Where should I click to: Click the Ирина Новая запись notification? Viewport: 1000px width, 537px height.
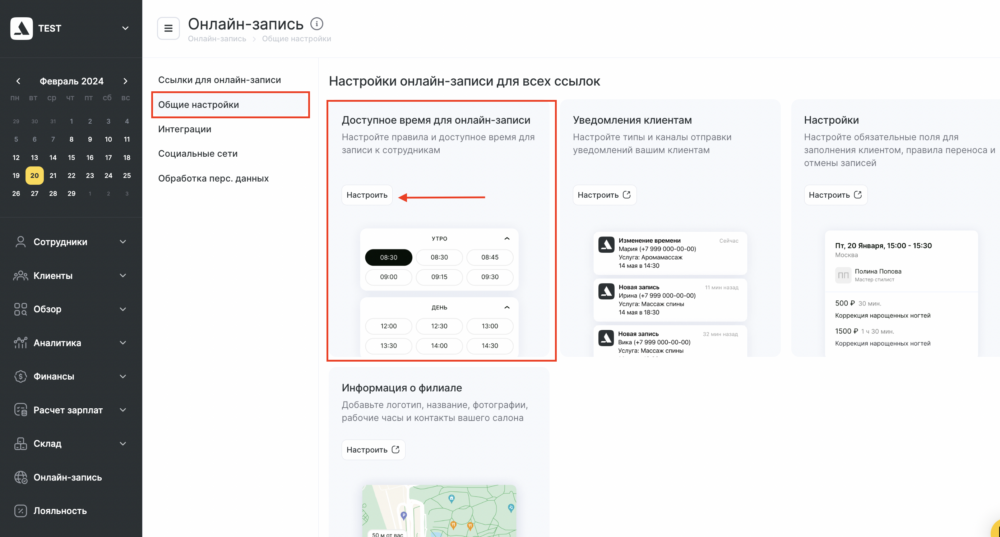click(670, 300)
